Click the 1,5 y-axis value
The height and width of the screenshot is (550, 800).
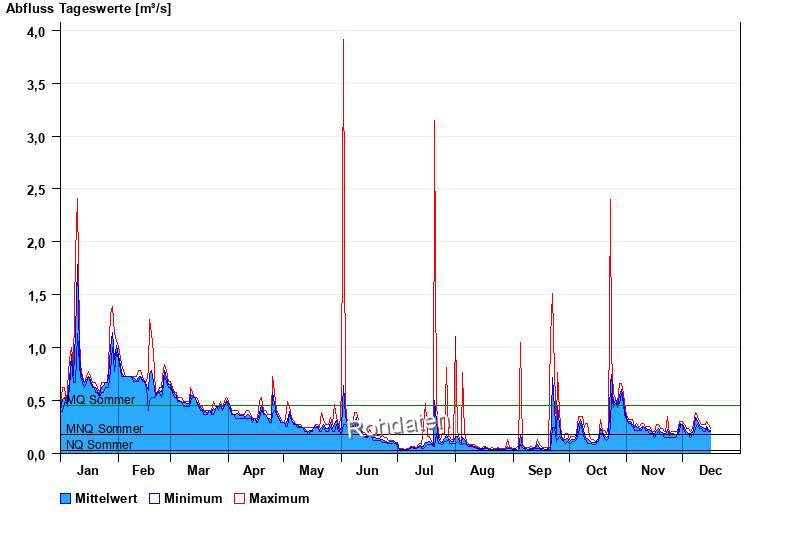tap(36, 296)
